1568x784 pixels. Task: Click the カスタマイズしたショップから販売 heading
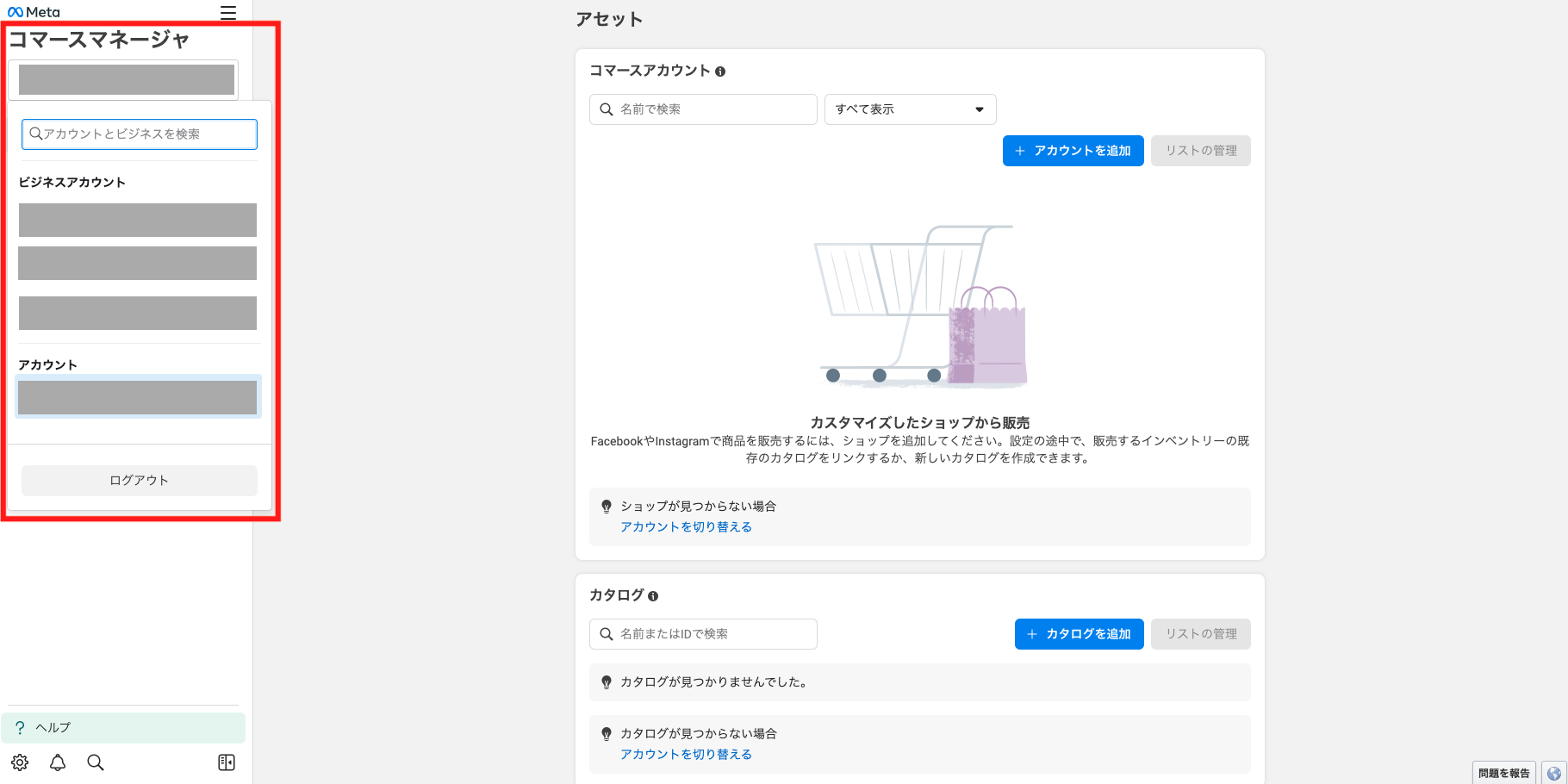click(920, 423)
